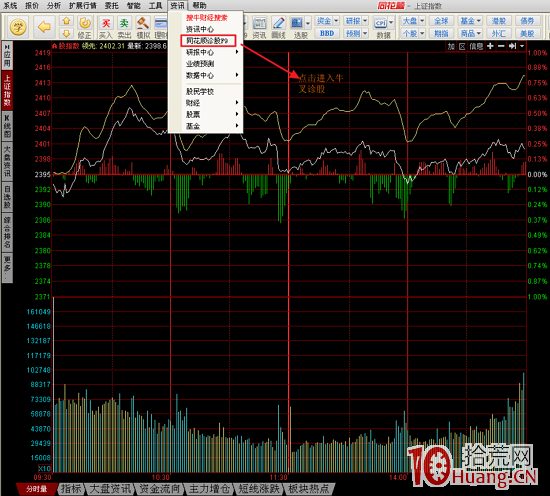Open dropdown arrow beside 大盘 button
550x496 pixels.
(422, 21)
